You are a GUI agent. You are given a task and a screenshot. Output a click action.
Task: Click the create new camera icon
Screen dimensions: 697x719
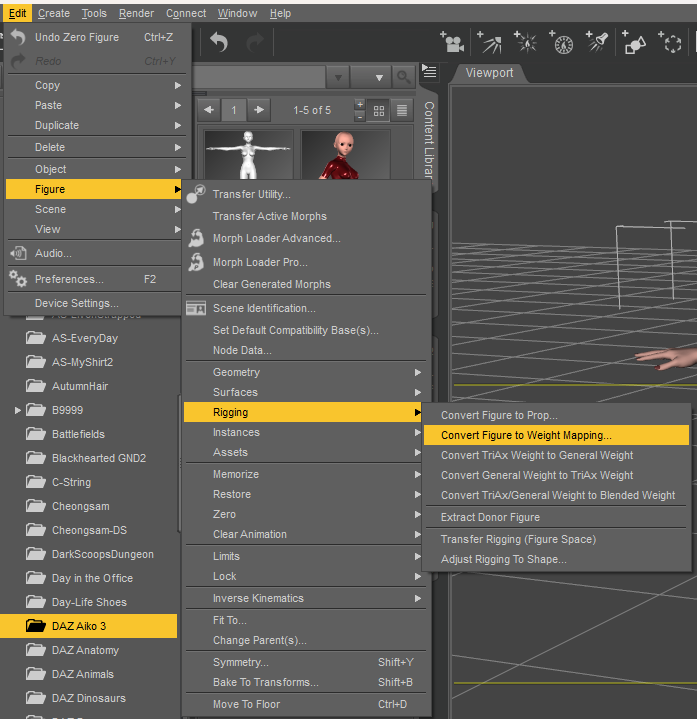[453, 43]
